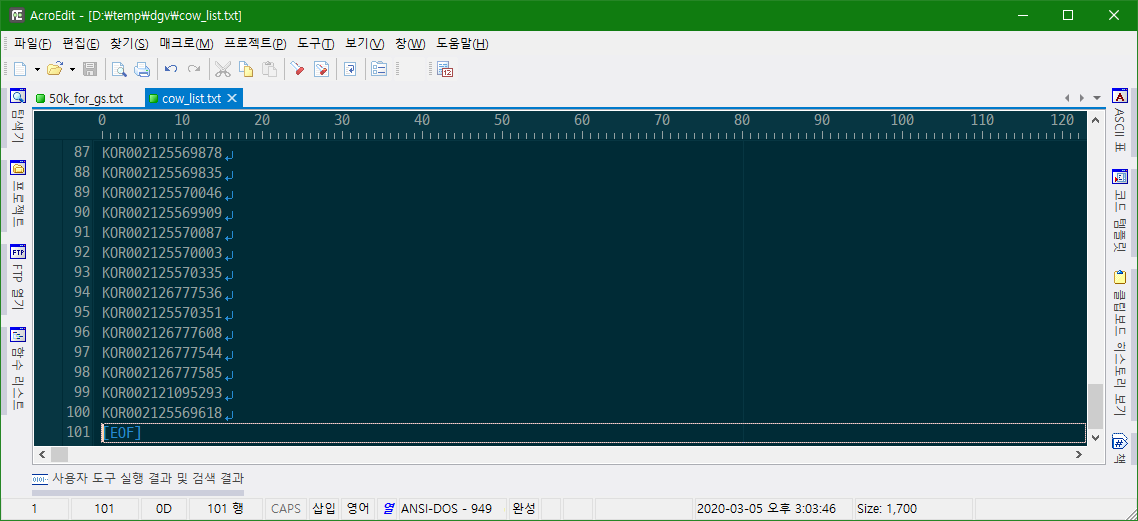The width and height of the screenshot is (1138, 521).
Task: Click the calendar icon with the number 12
Action: click(446, 69)
